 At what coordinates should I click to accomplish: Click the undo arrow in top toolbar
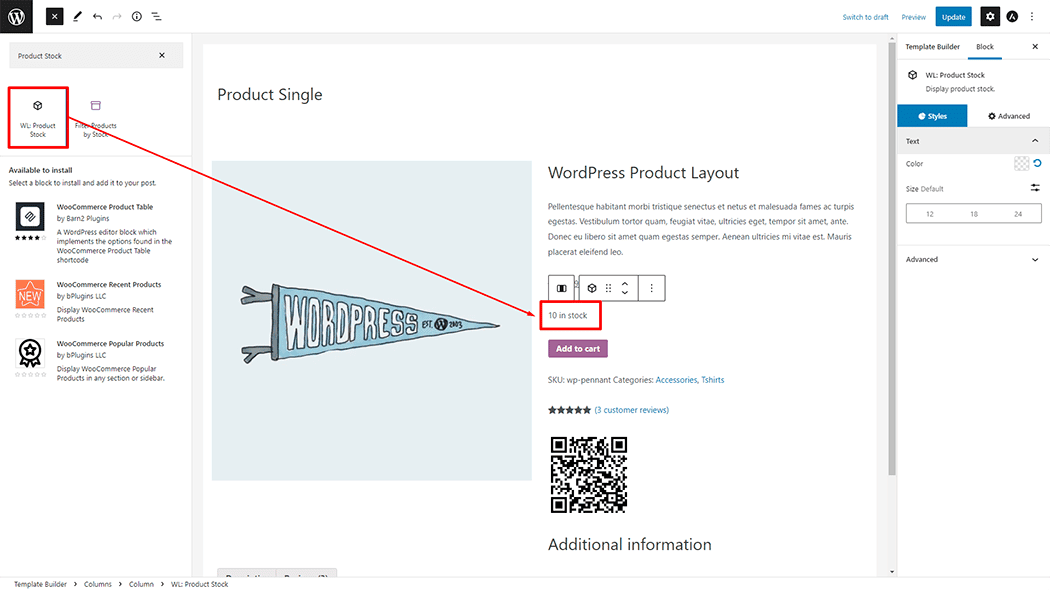(x=97, y=17)
